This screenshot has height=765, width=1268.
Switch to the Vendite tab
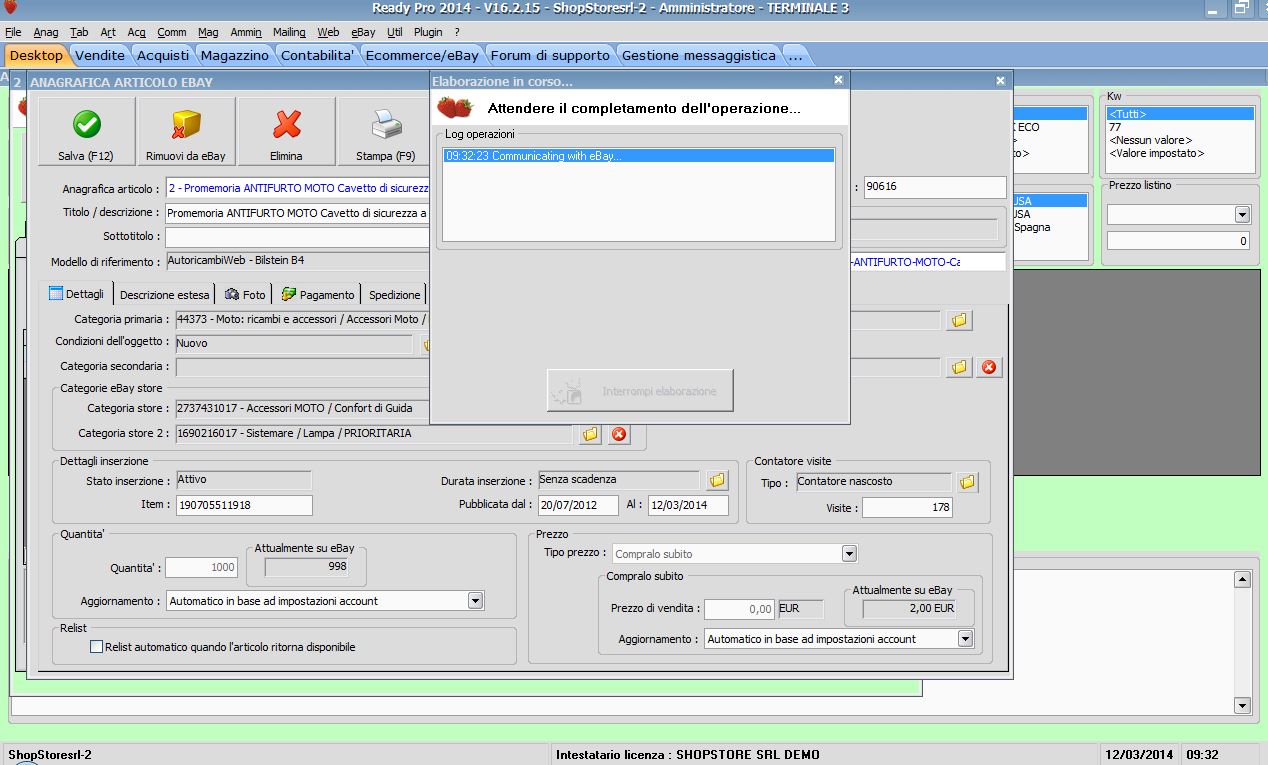click(x=100, y=55)
